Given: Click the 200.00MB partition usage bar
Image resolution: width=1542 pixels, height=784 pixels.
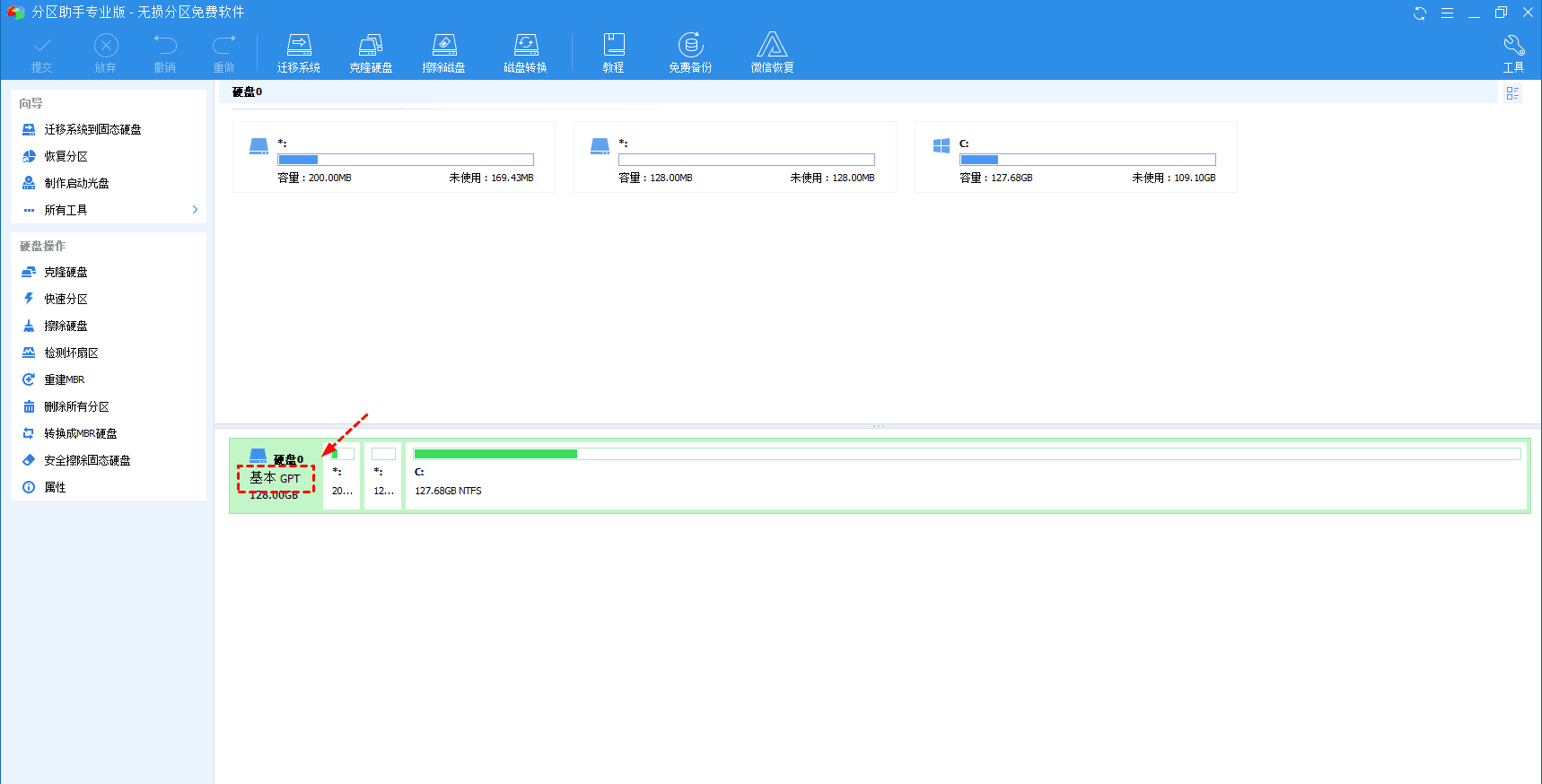Looking at the screenshot, I should click(x=406, y=160).
